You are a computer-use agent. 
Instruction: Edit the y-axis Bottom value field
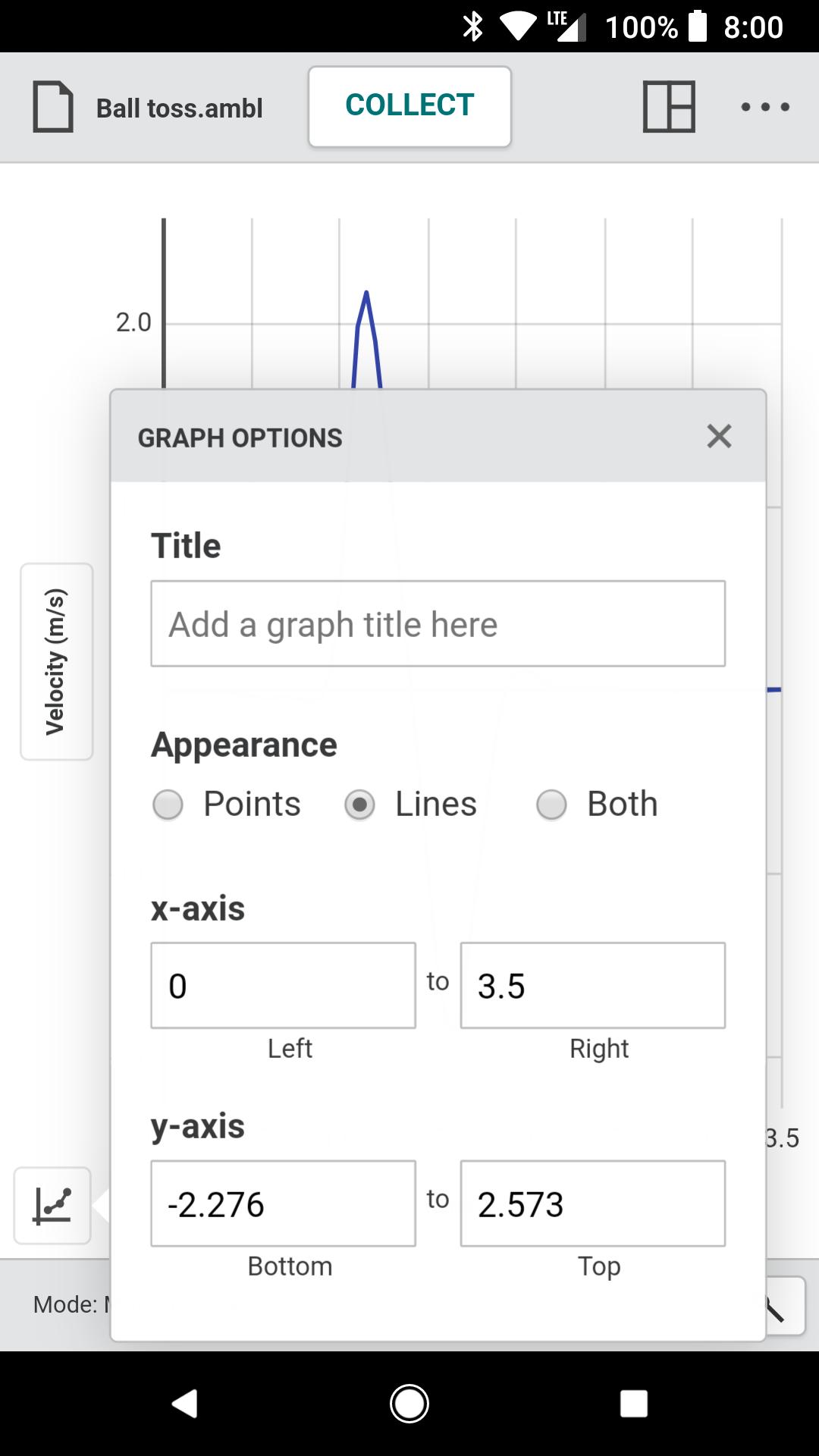(283, 1203)
